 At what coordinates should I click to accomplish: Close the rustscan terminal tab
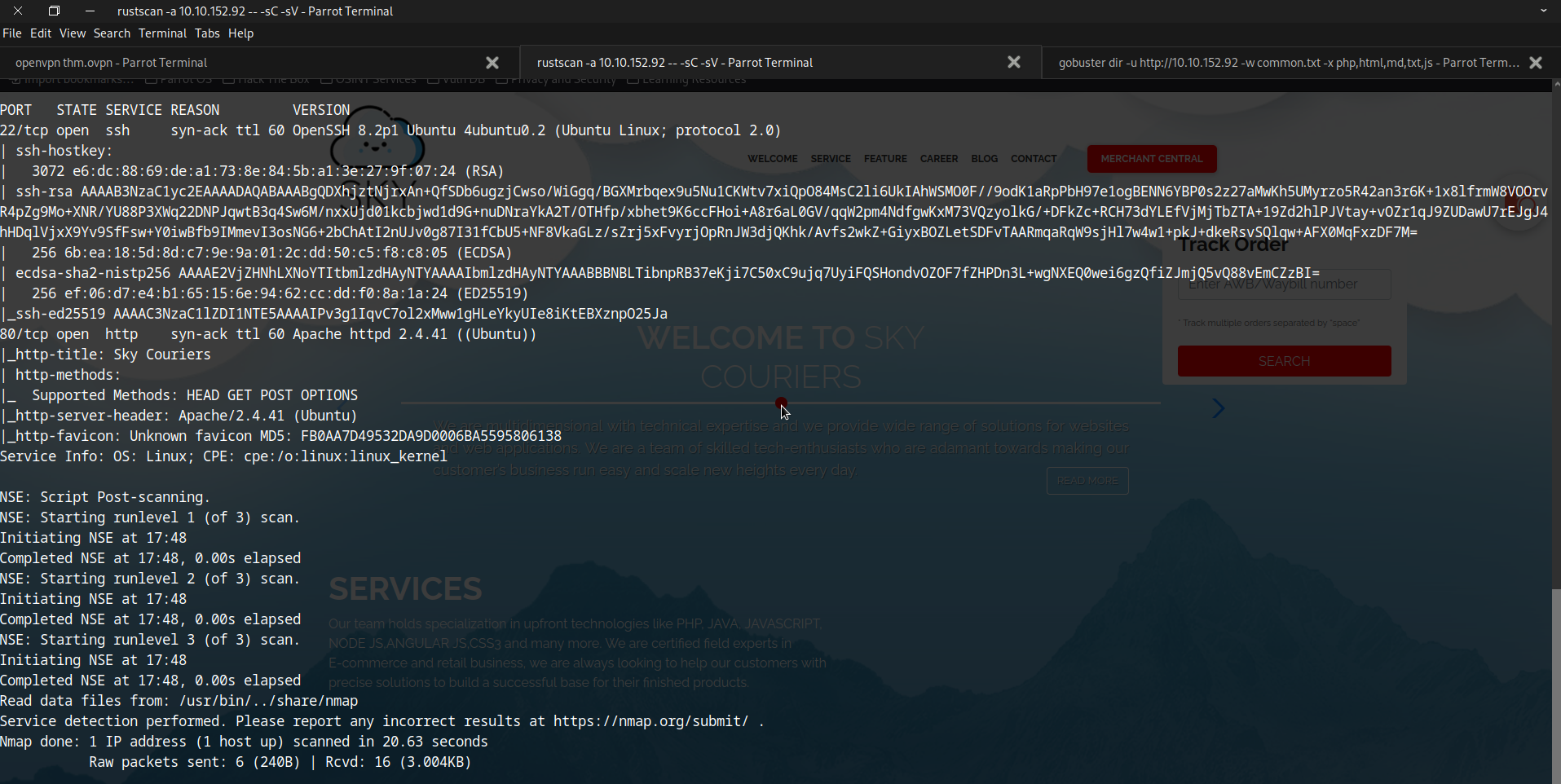click(x=1014, y=62)
